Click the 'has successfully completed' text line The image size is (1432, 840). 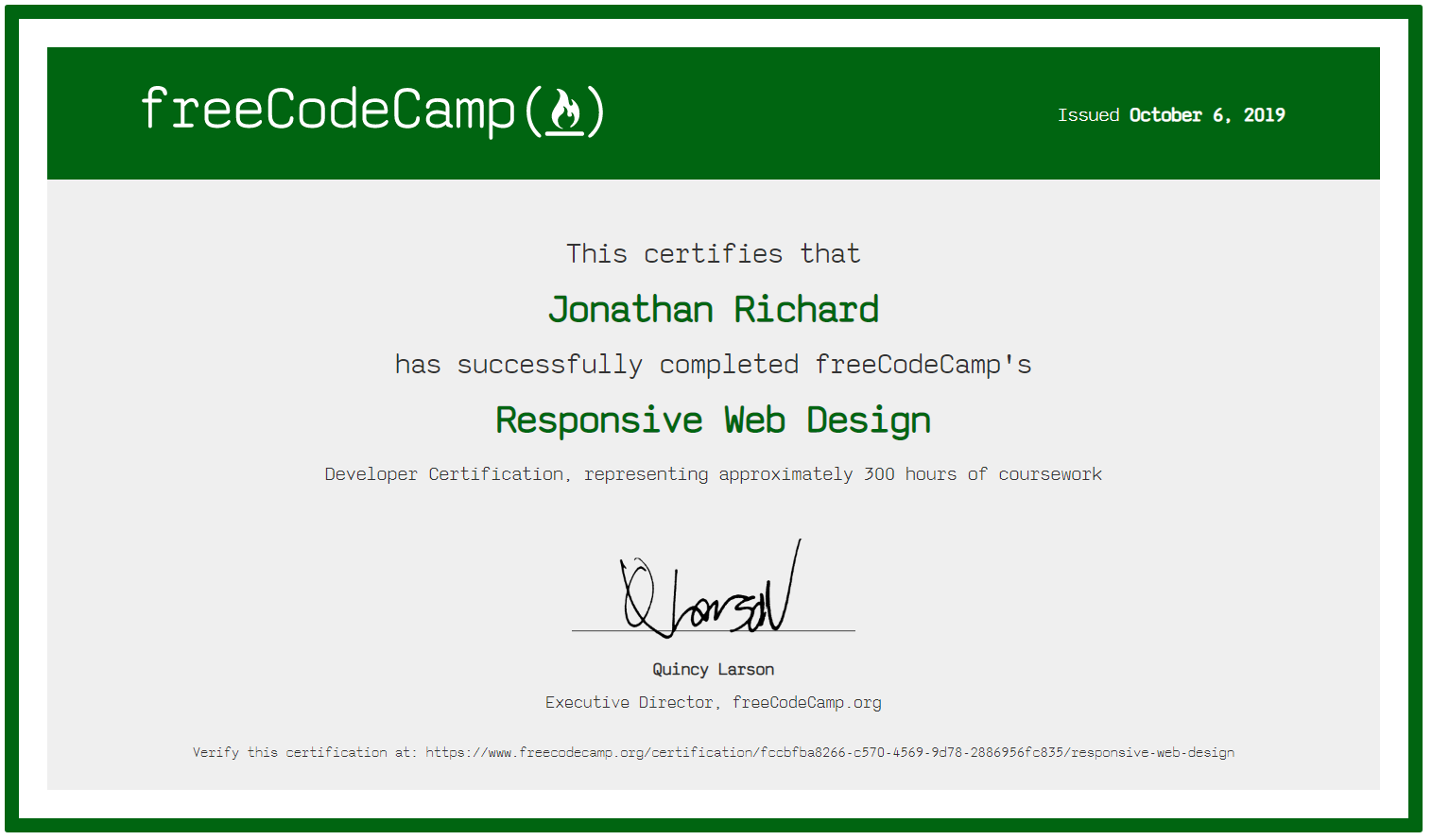tap(713, 364)
